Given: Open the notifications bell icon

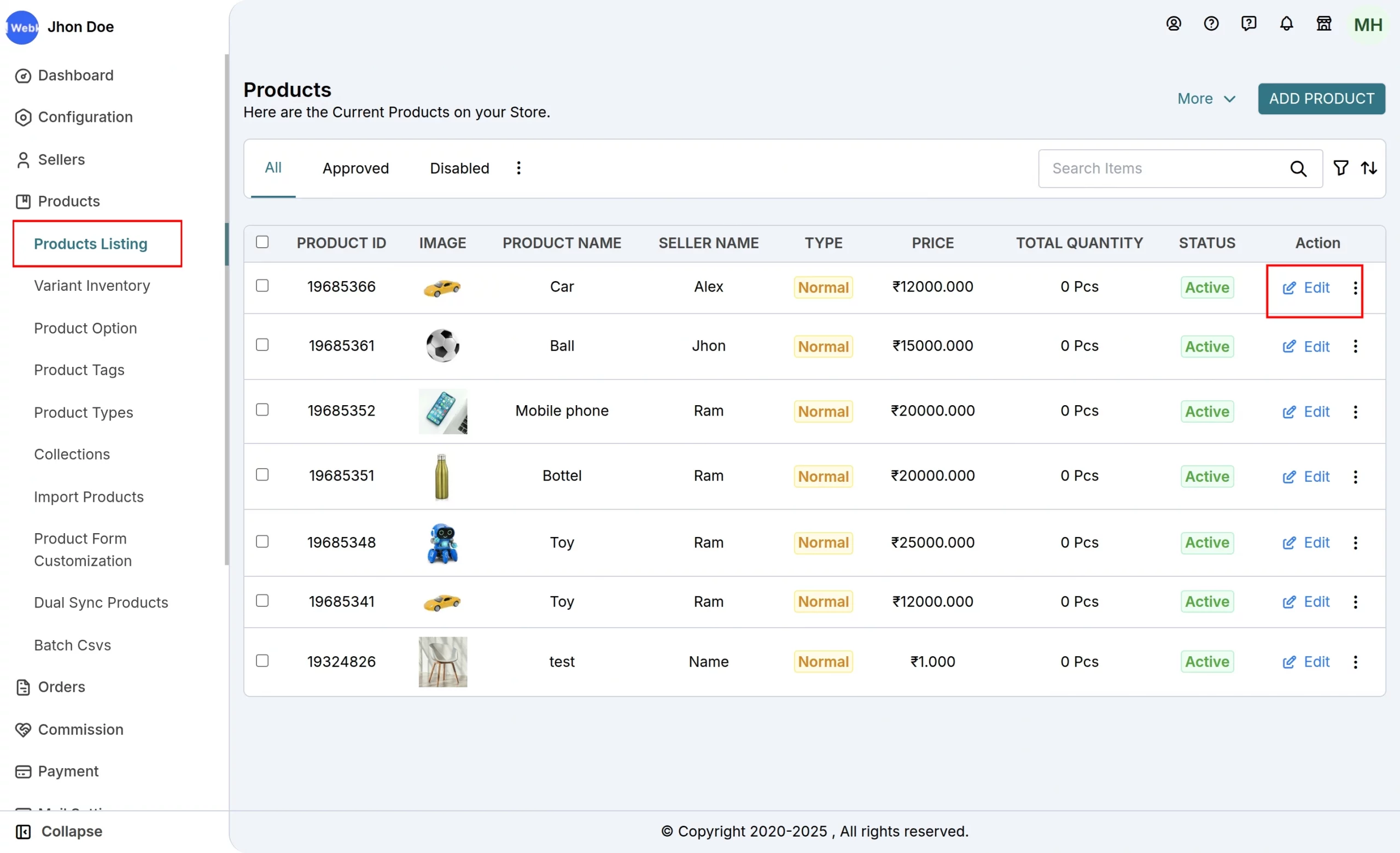Looking at the screenshot, I should (1286, 24).
